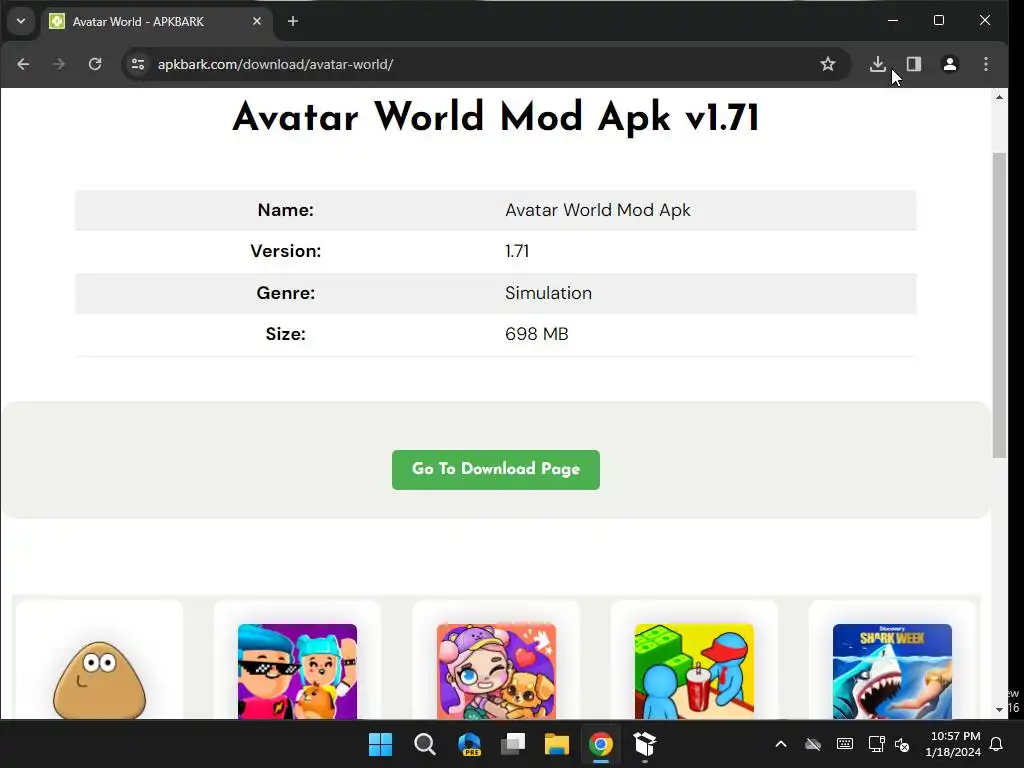
Task: Open the Windows Start menu
Action: [381, 744]
